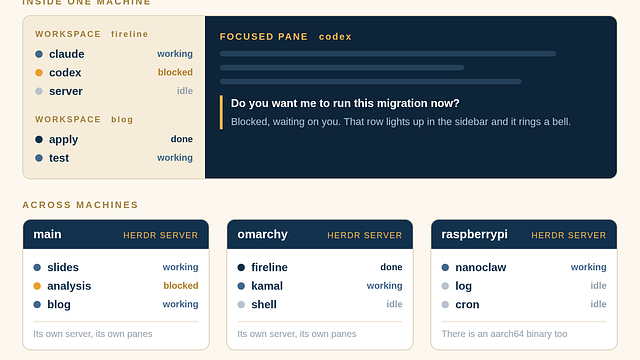Select the idle server pane row

point(114,91)
